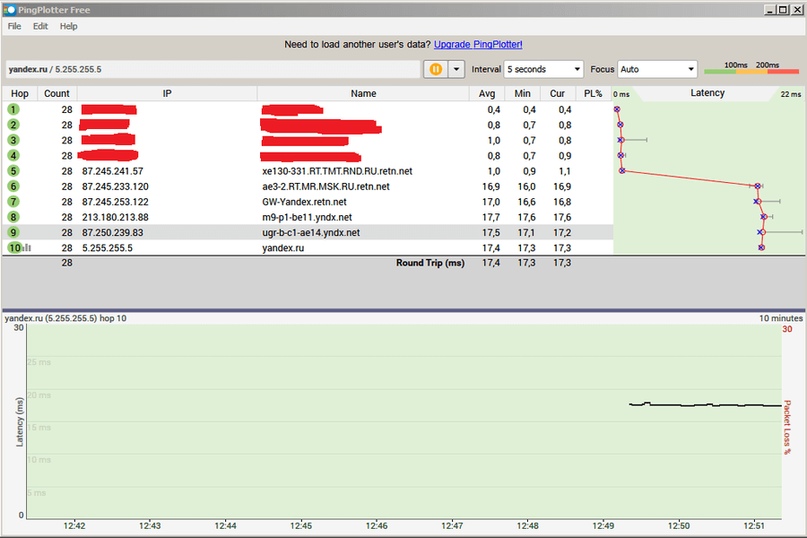Open the File menu
The height and width of the screenshot is (538, 807).
[x=15, y=26]
